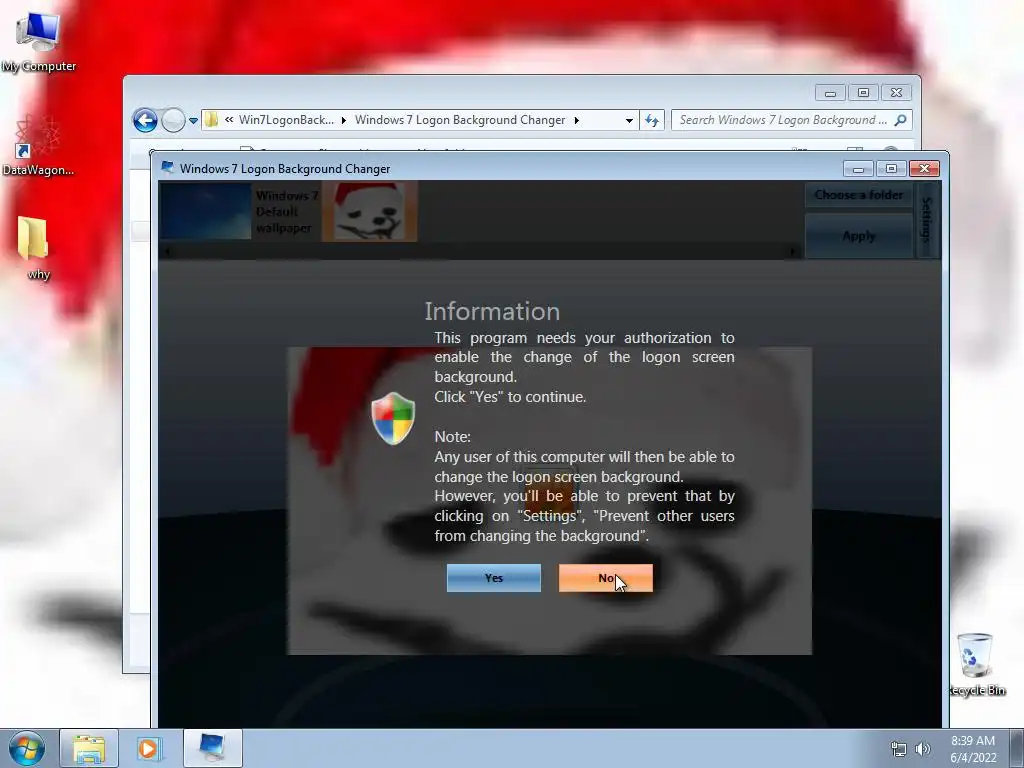Open My Computer desktop icon
1024x768 pixels.
click(x=39, y=41)
